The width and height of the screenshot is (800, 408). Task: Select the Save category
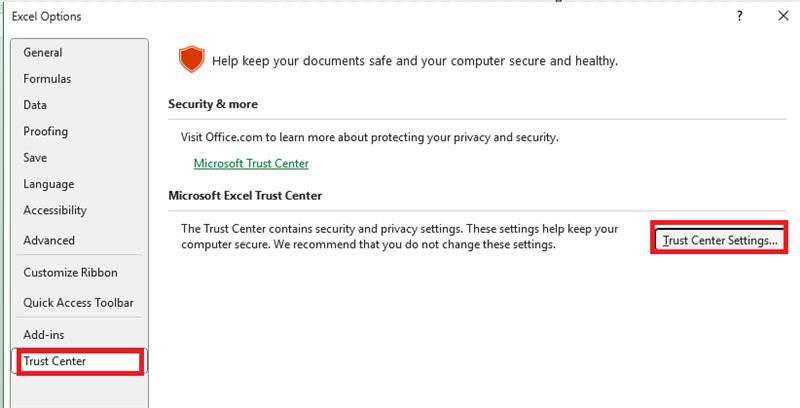point(35,158)
